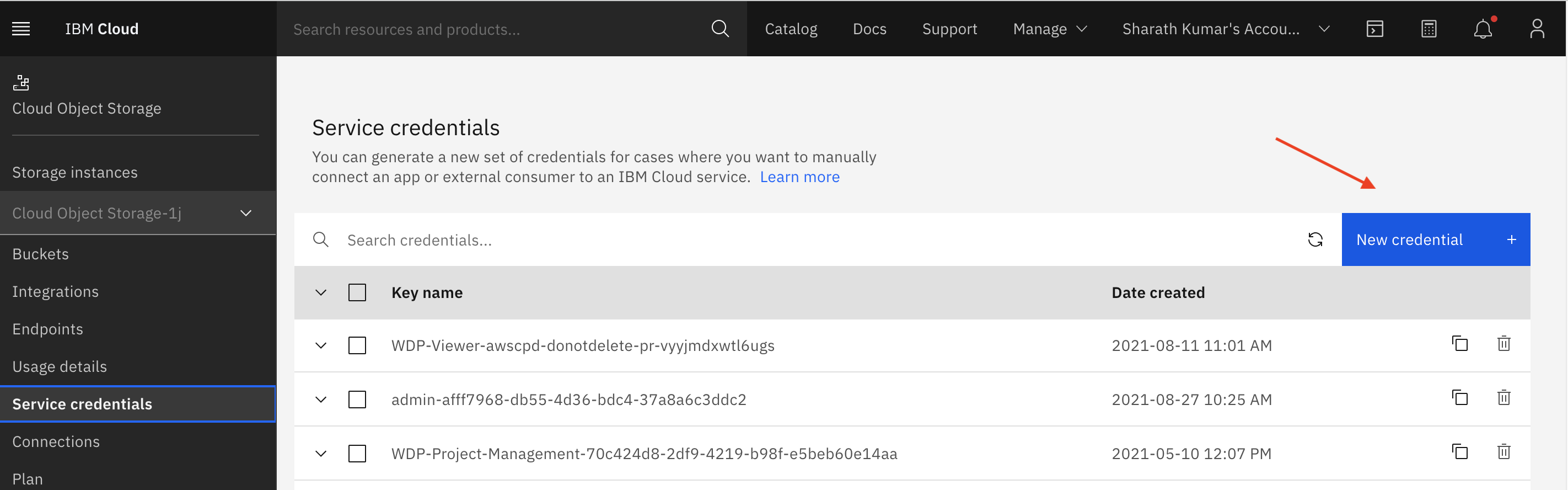Follow the Learn more link
1568x490 pixels.
pyautogui.click(x=800, y=177)
